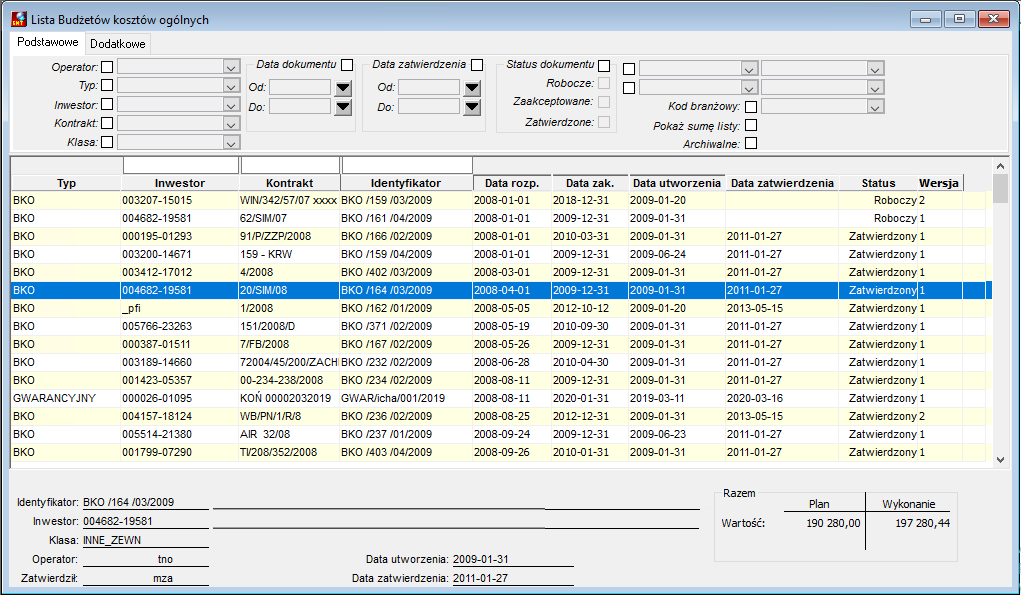The height and width of the screenshot is (595, 1021).
Task: Click the list scrollbar down arrow
Action: coord(1001,460)
